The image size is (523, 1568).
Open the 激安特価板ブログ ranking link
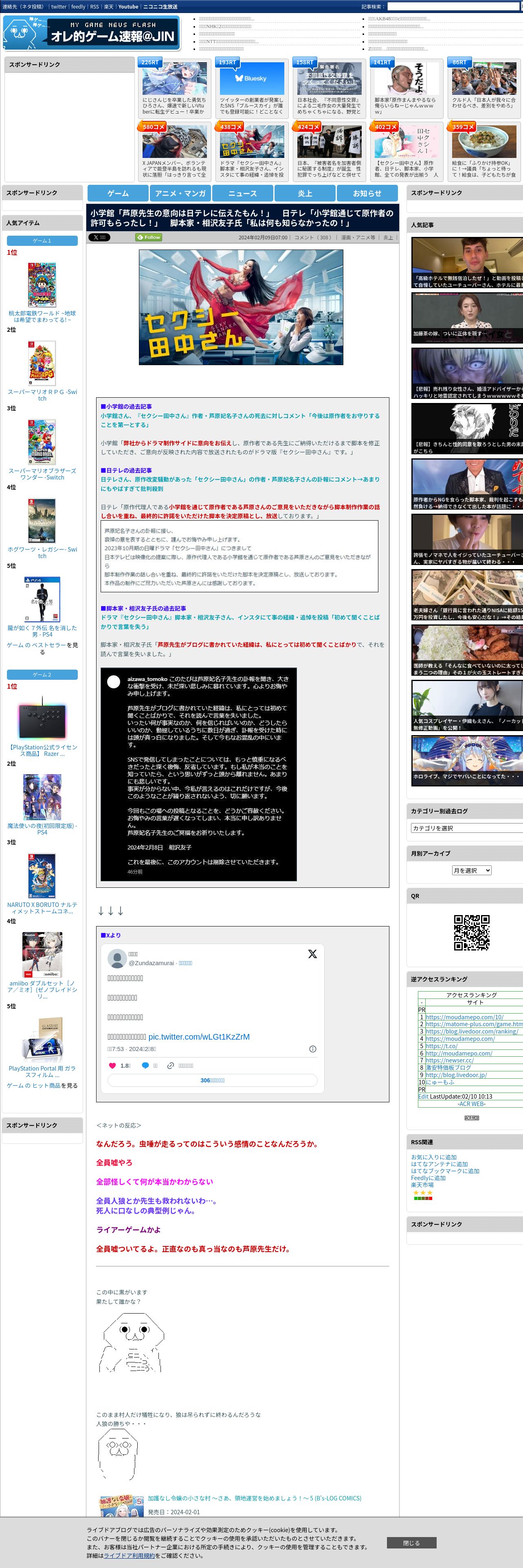448,1068
